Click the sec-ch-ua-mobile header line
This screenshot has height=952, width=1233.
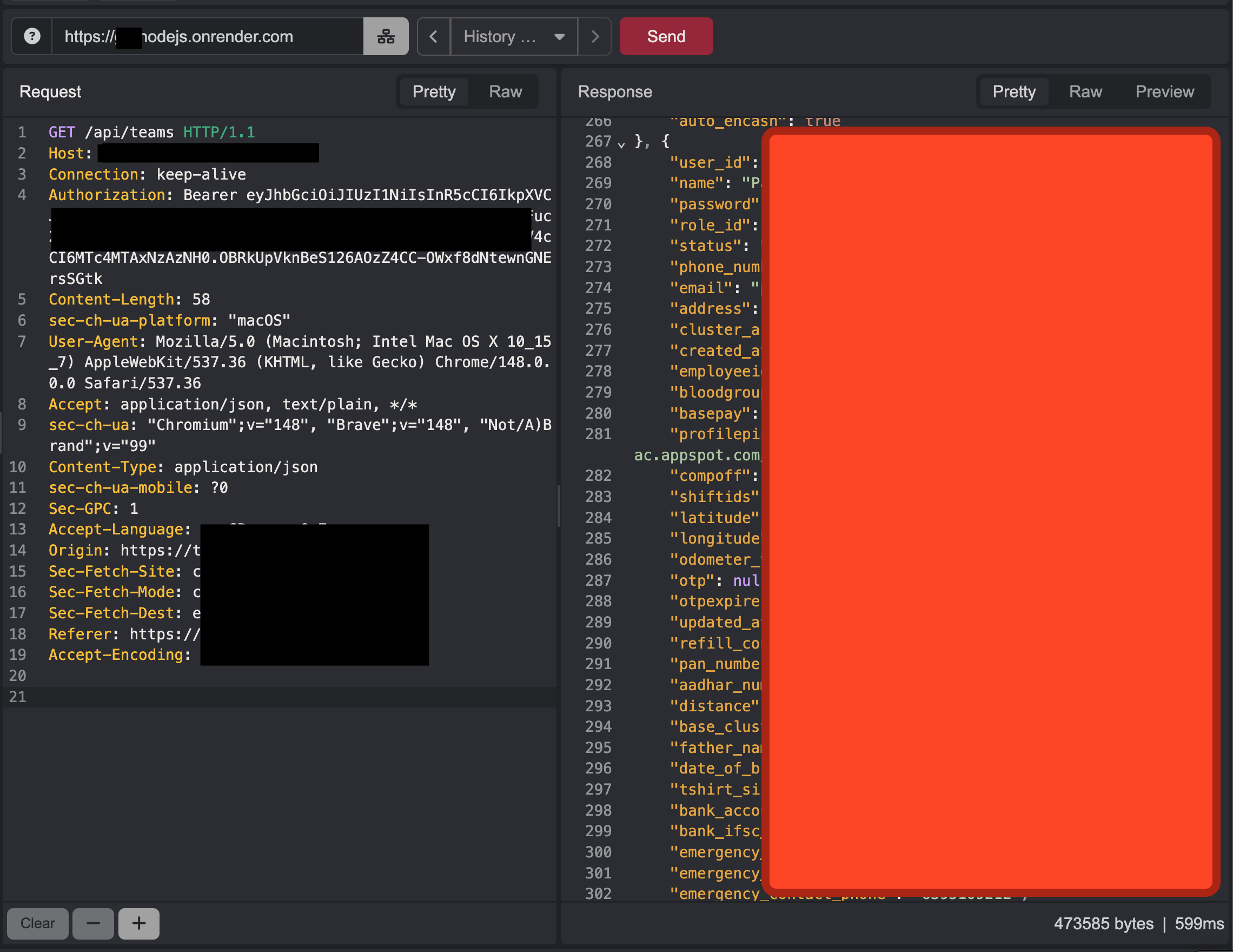pyautogui.click(x=138, y=487)
